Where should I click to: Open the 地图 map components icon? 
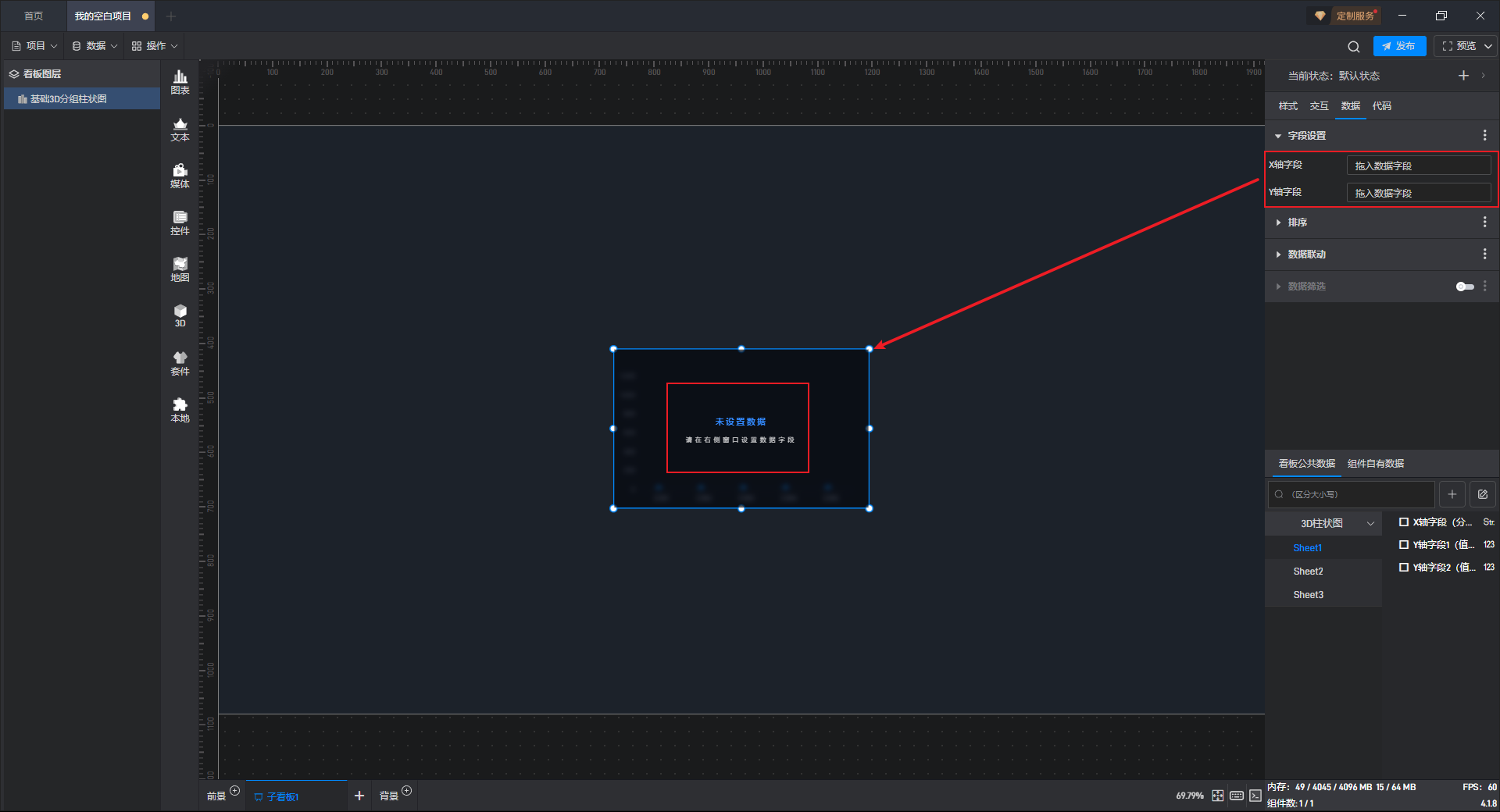coord(180,269)
